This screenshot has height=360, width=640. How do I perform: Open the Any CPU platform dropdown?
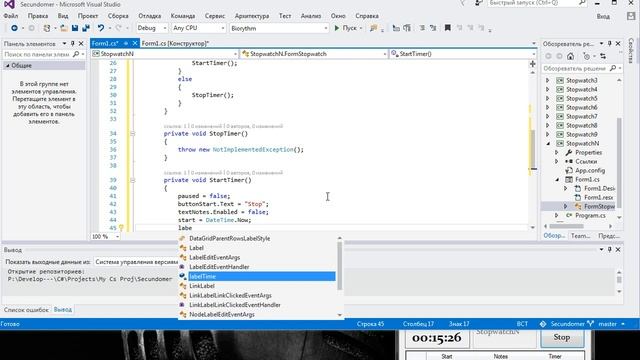click(x=198, y=28)
